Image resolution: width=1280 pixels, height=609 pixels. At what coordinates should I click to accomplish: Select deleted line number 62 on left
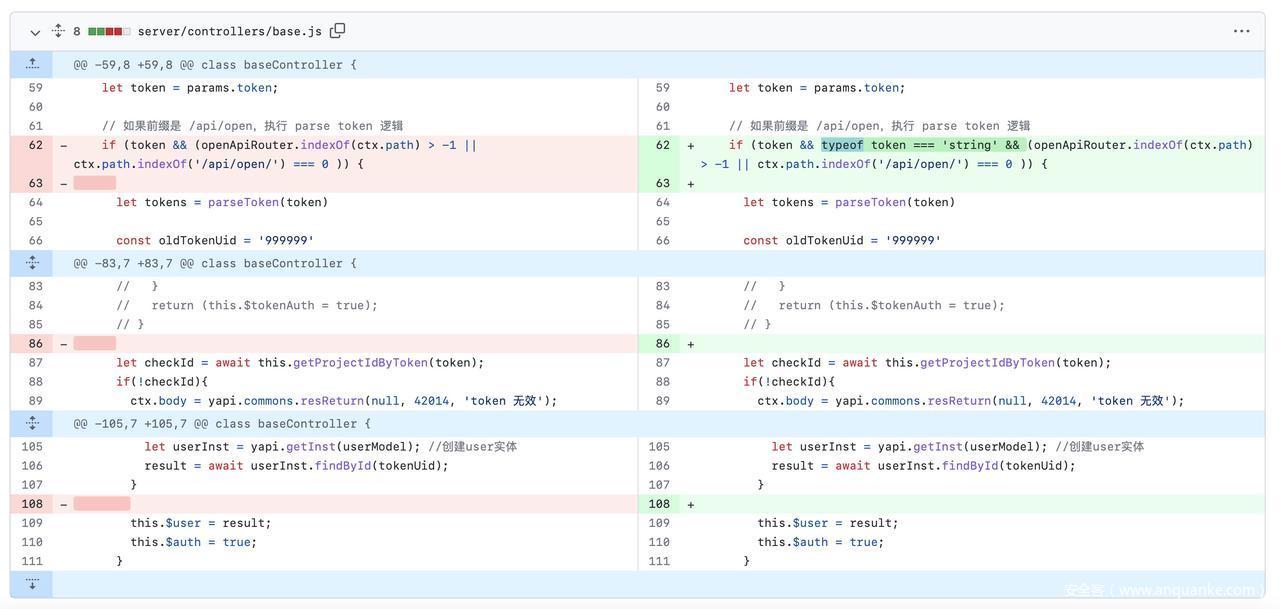tap(35, 145)
